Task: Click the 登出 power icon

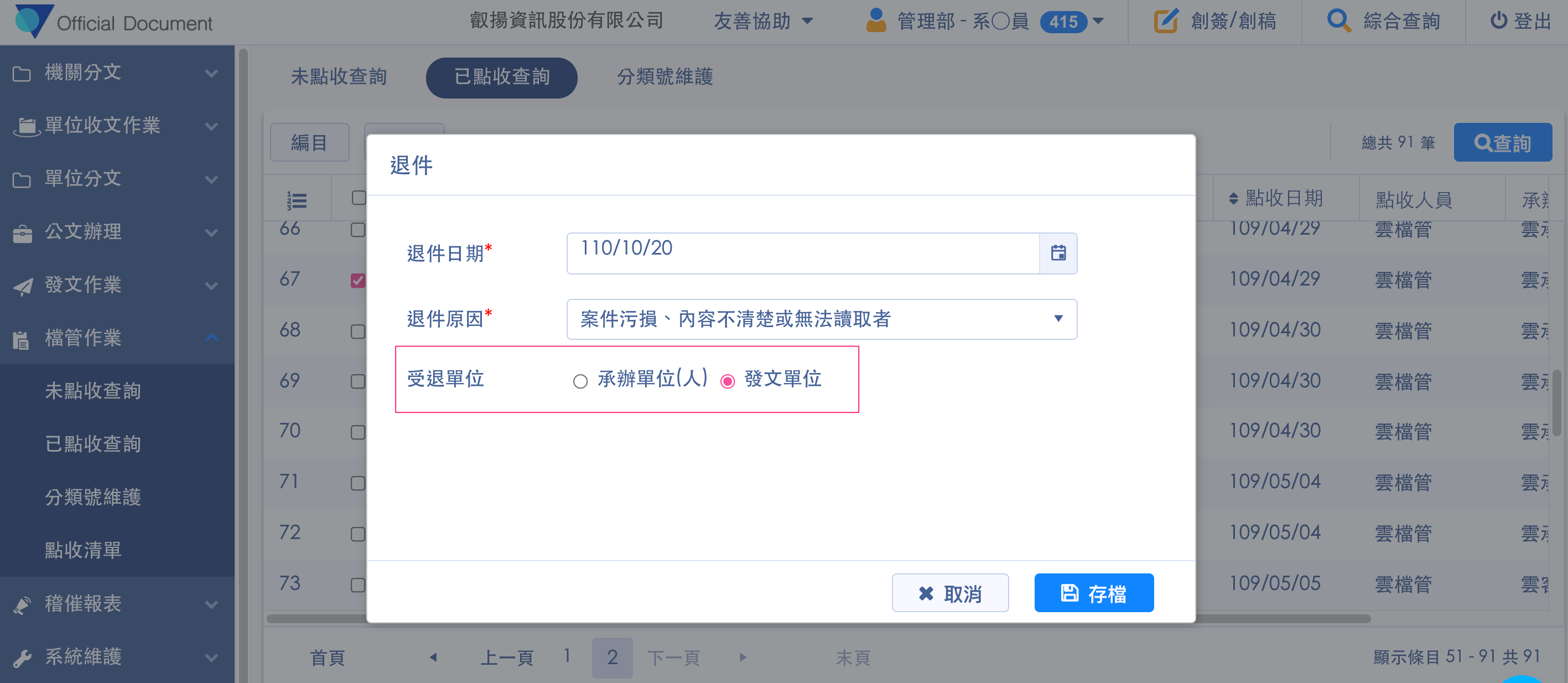Action: (1498, 21)
